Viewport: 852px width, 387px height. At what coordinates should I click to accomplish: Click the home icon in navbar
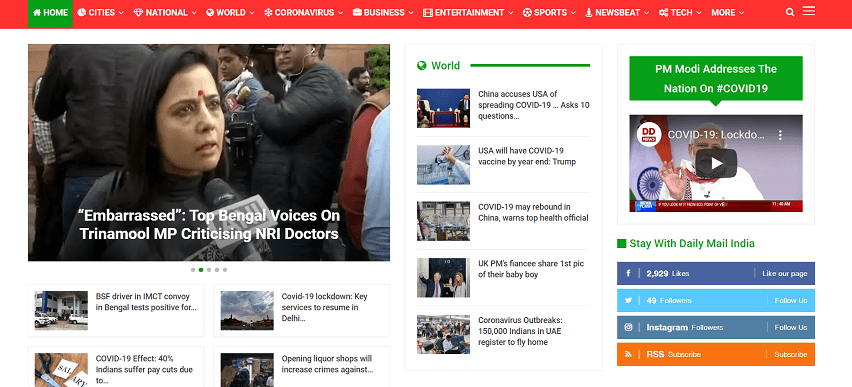click(x=37, y=13)
